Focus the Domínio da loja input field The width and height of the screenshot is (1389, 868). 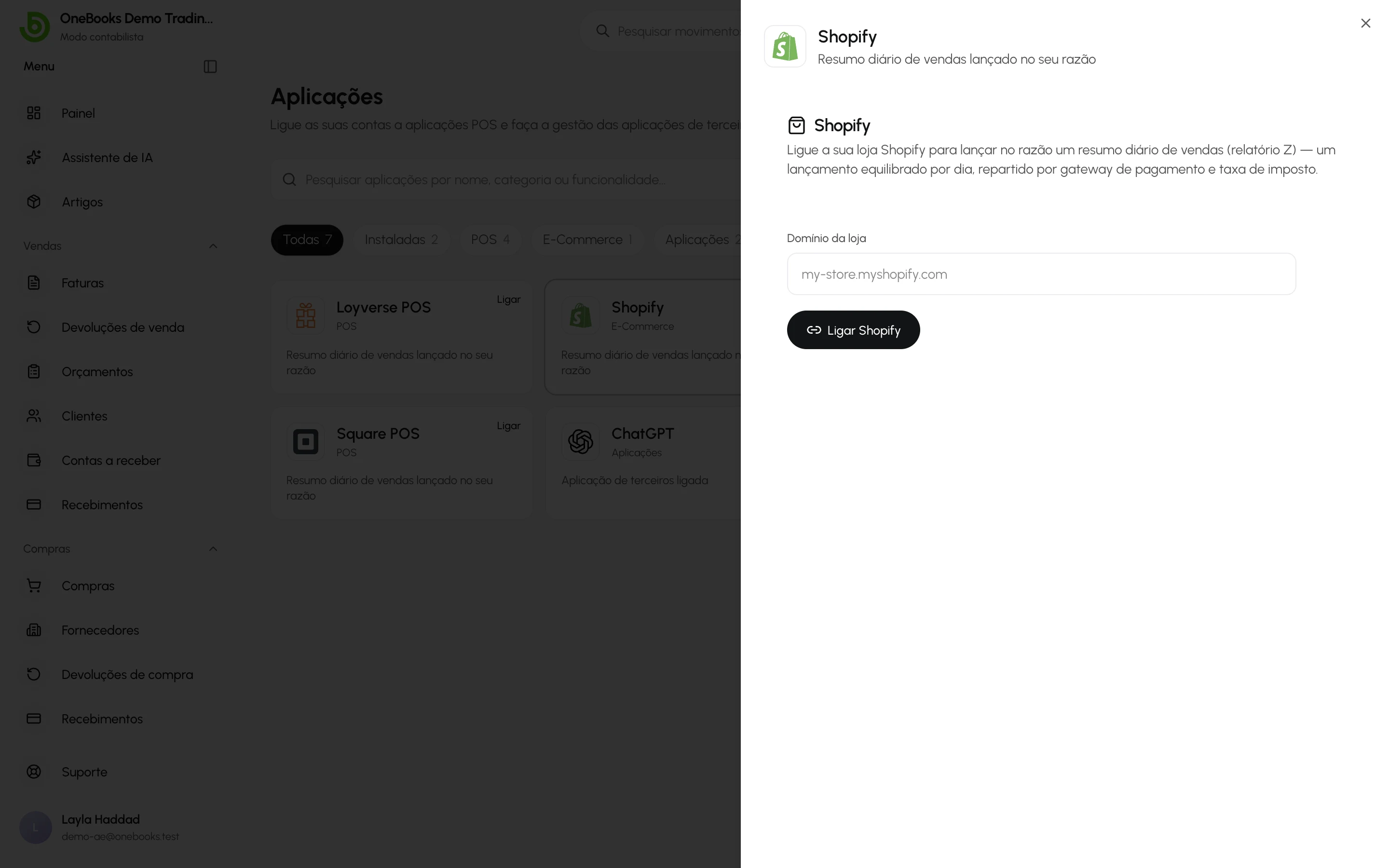(1041, 274)
